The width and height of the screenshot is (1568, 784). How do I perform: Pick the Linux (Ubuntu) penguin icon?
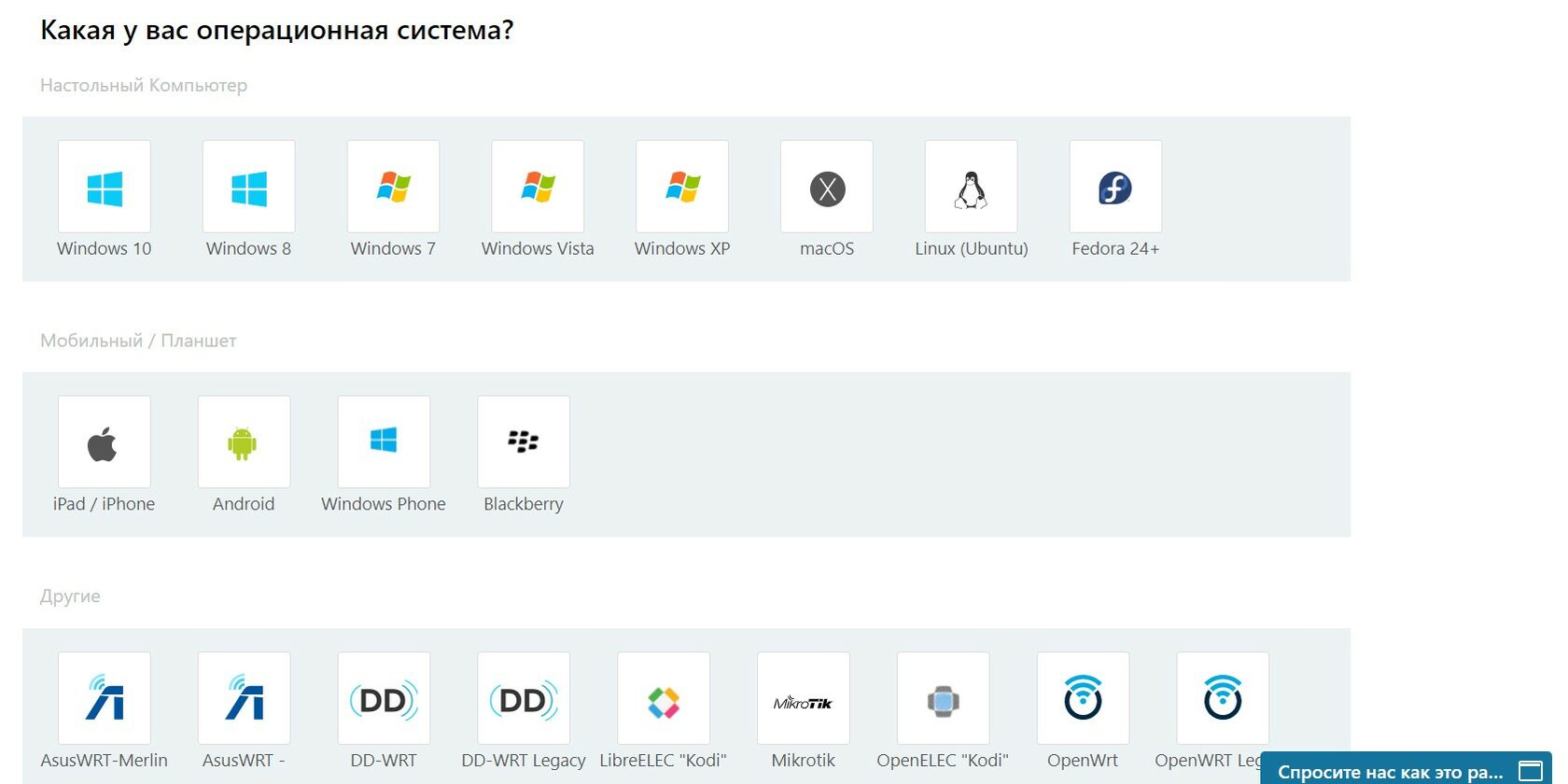[x=972, y=187]
